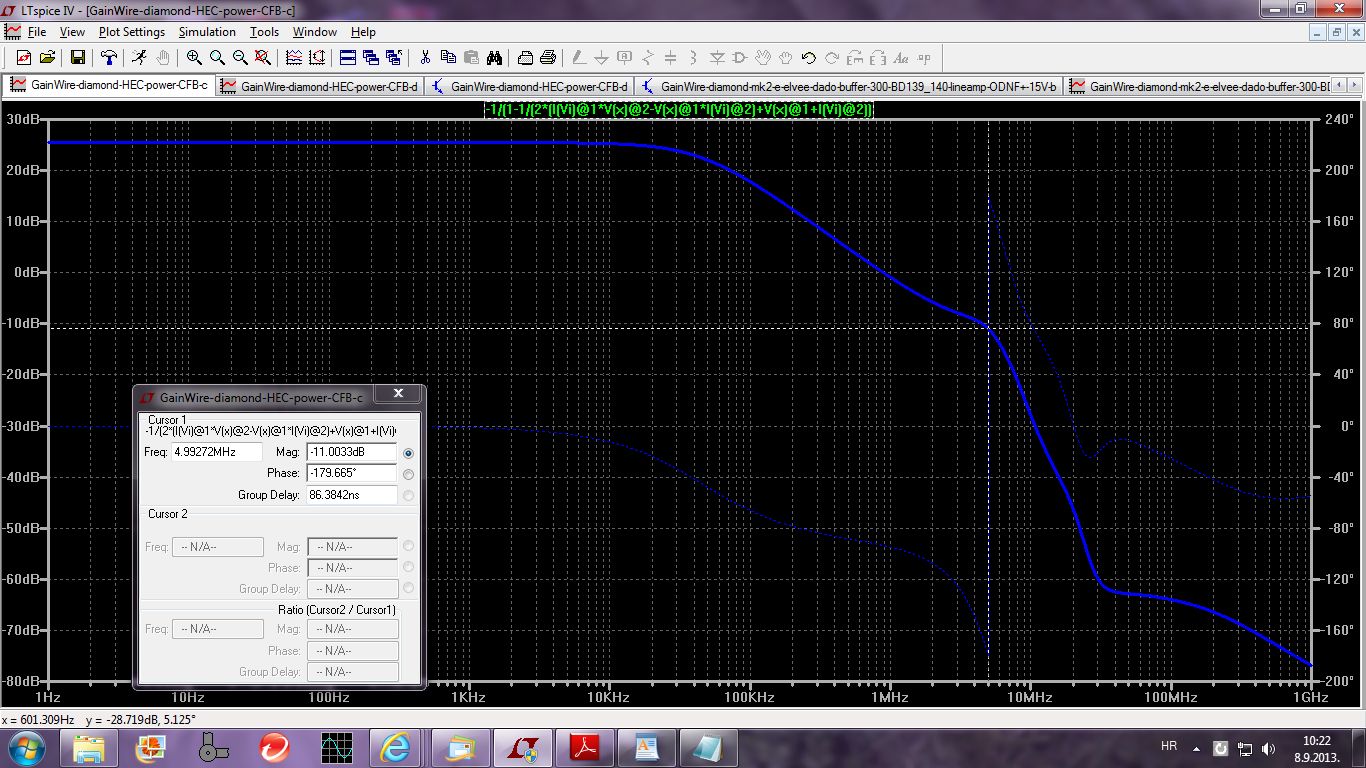Switch to the GainWire-diamond-HEC-power-CFB-d plot tab
This screenshot has width=1366, height=768.
pos(320,86)
